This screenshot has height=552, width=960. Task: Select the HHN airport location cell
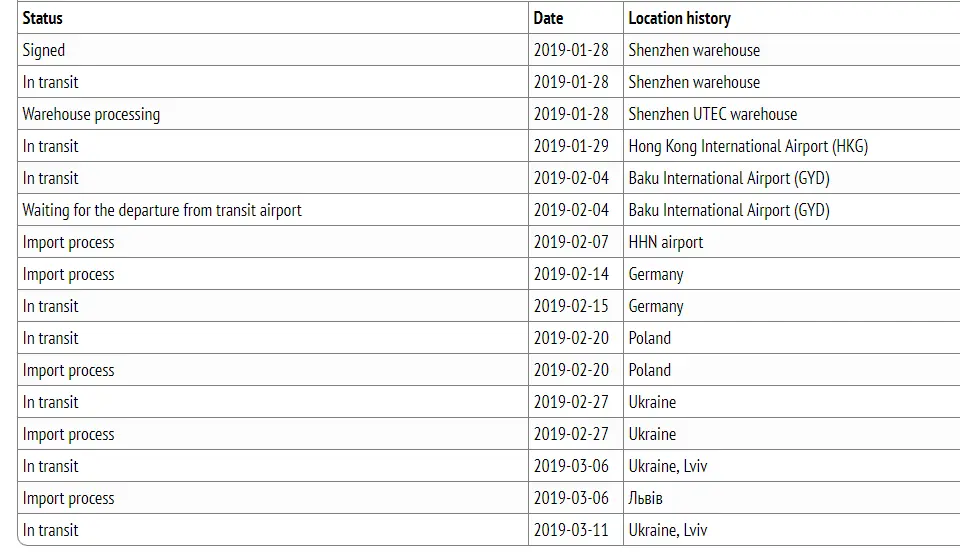pos(792,242)
